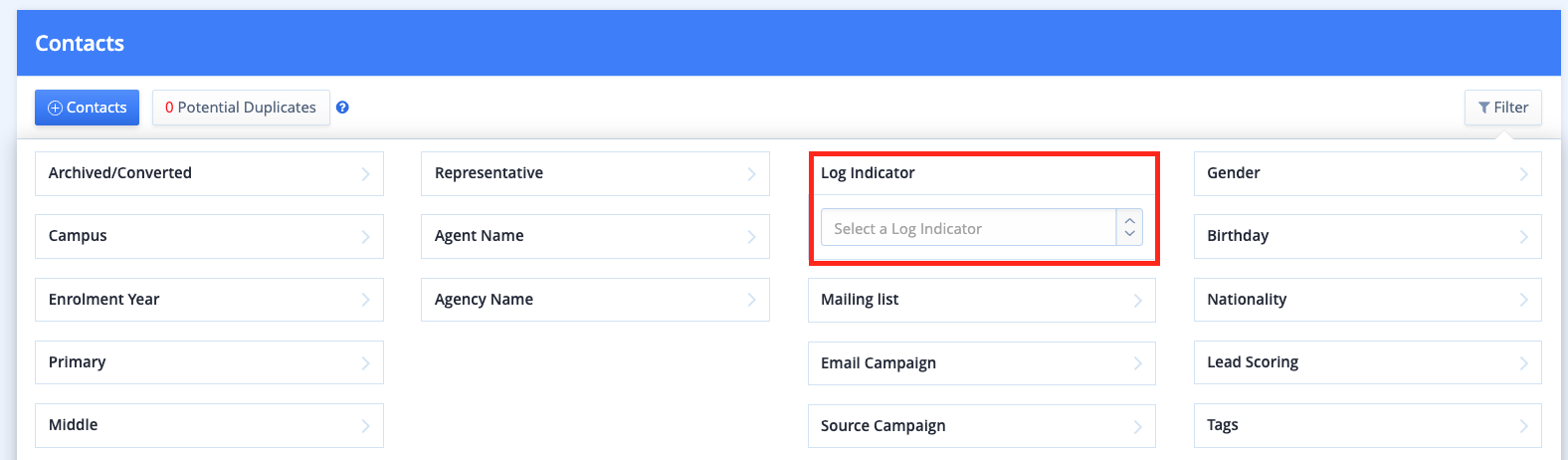Screen dimensions: 1568x460
Task: Expand the Representative filter
Action: 595,173
